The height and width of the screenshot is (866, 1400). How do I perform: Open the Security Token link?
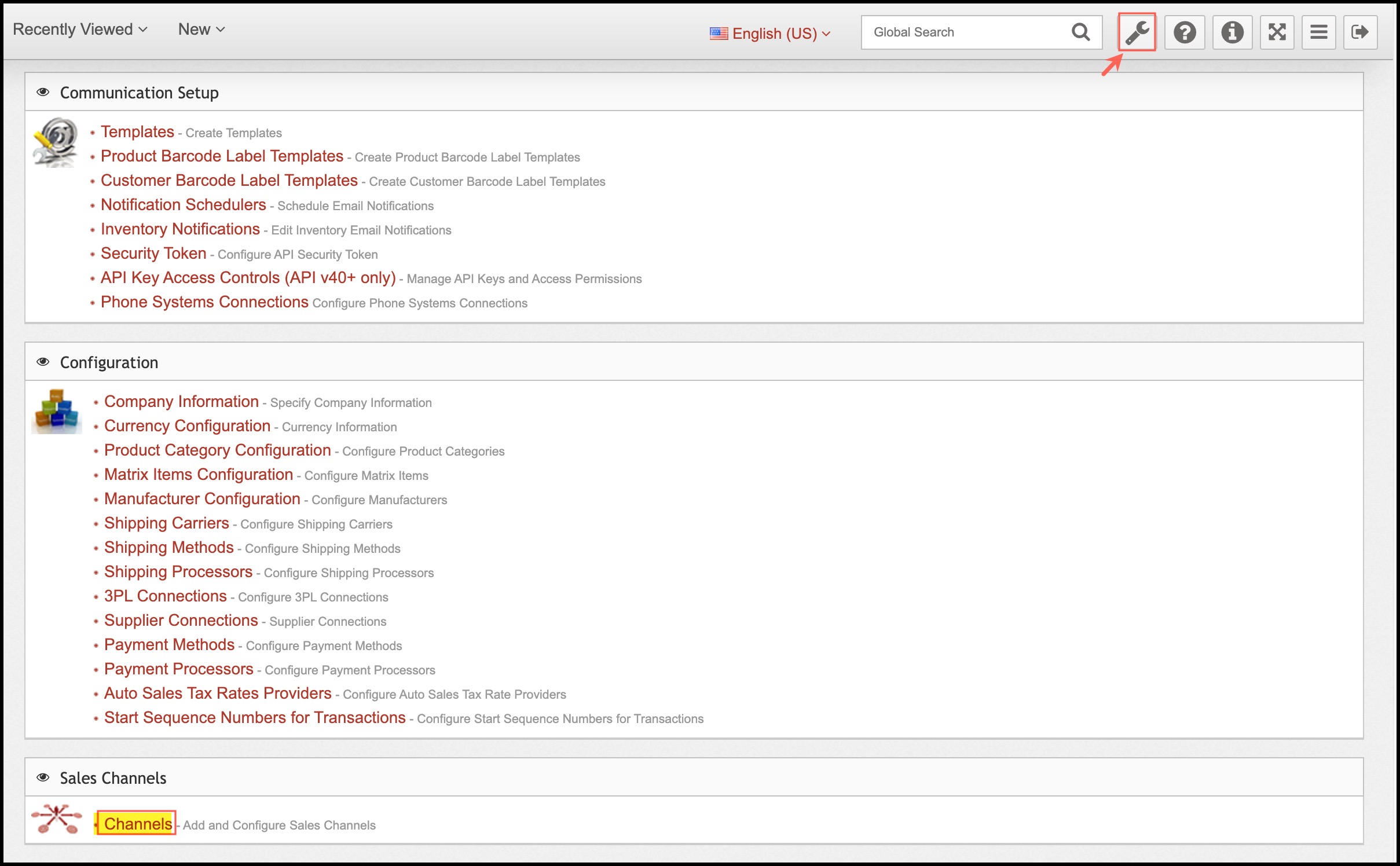pos(153,254)
